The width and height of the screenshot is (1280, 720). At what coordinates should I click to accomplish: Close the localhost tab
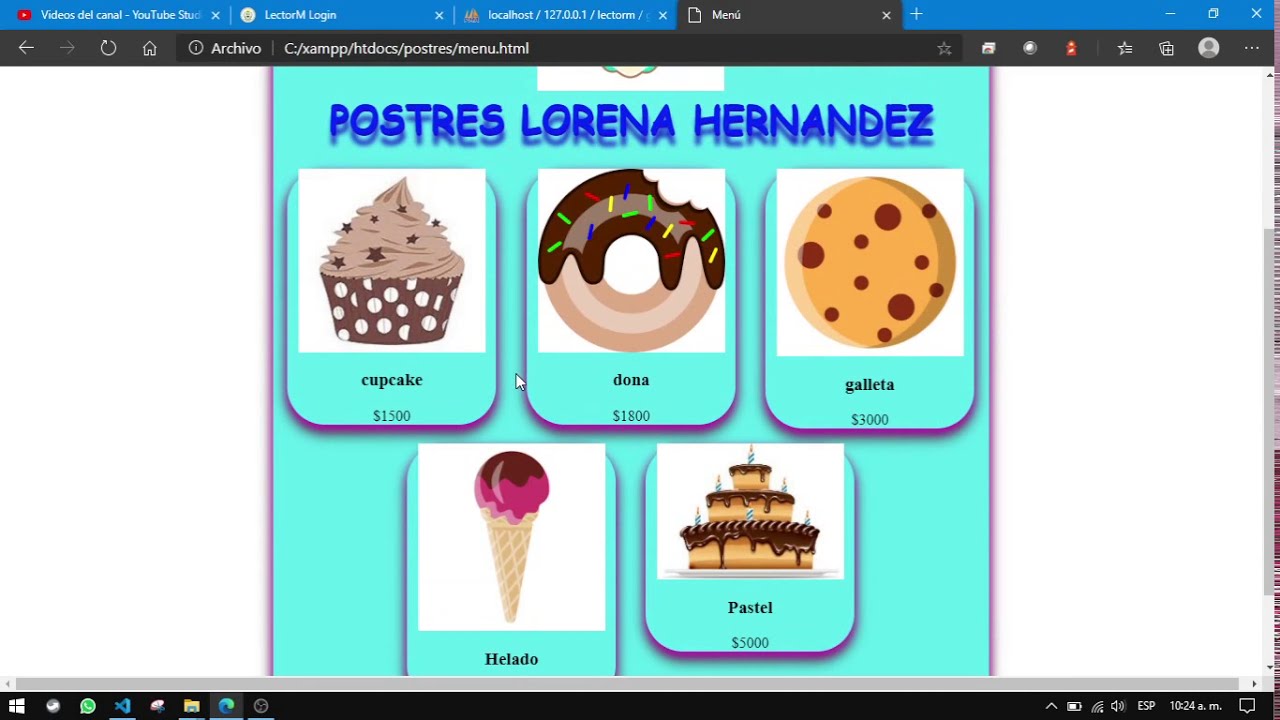point(662,15)
